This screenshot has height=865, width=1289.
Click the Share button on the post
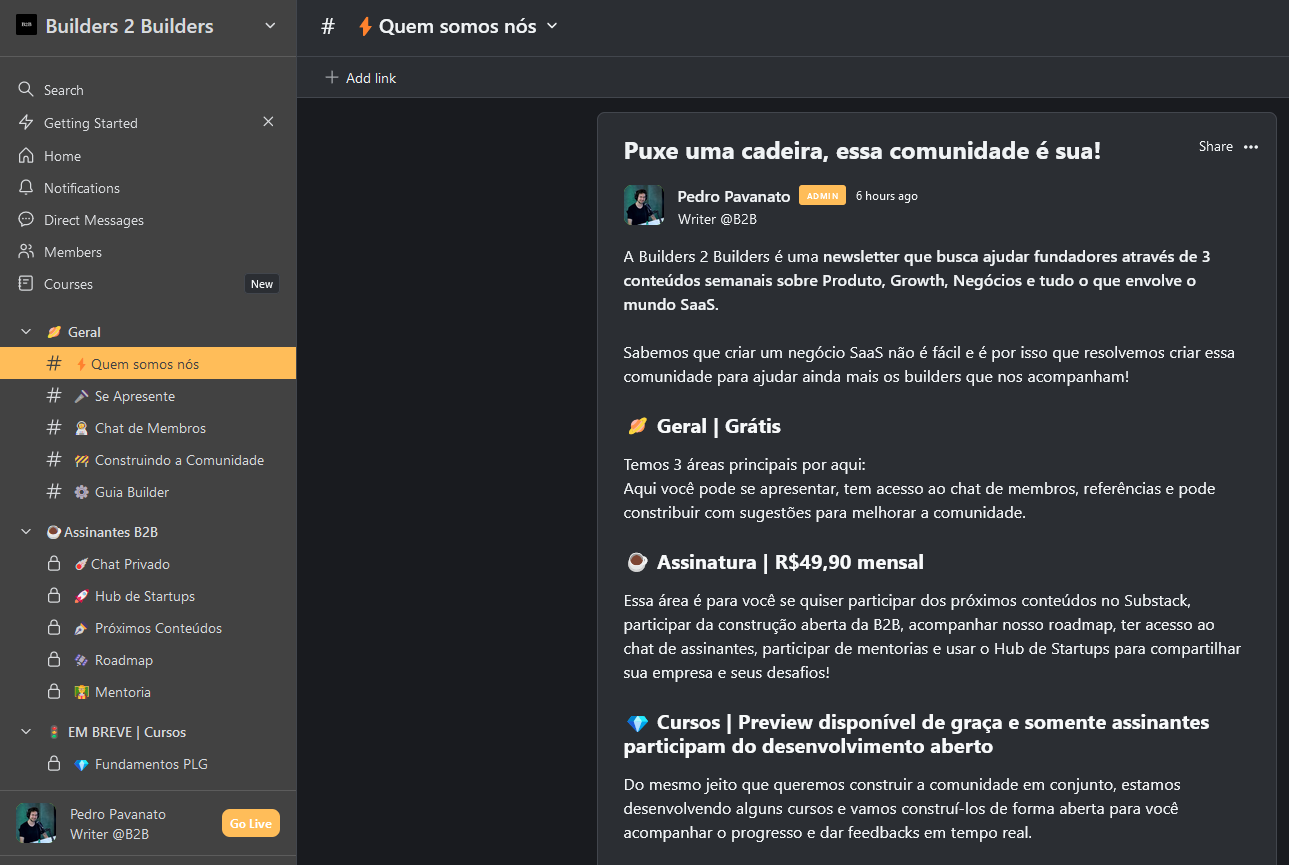tap(1216, 146)
